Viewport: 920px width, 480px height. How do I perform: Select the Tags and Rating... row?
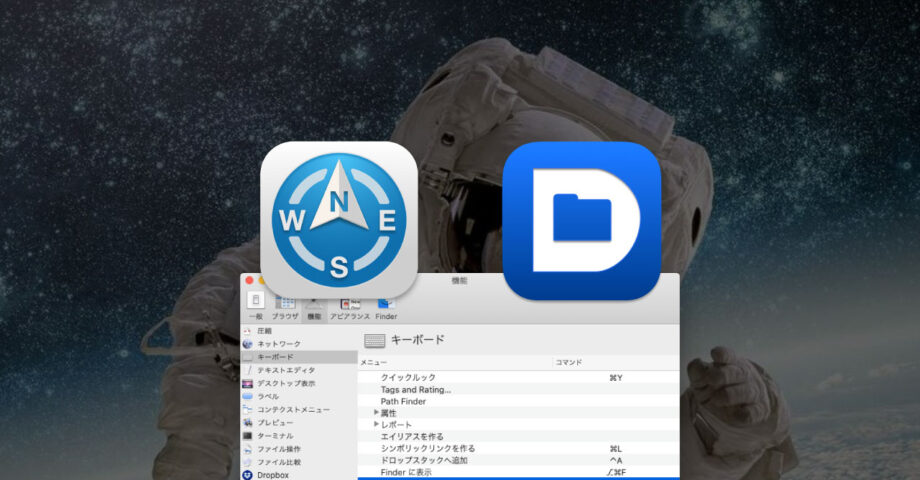518,390
